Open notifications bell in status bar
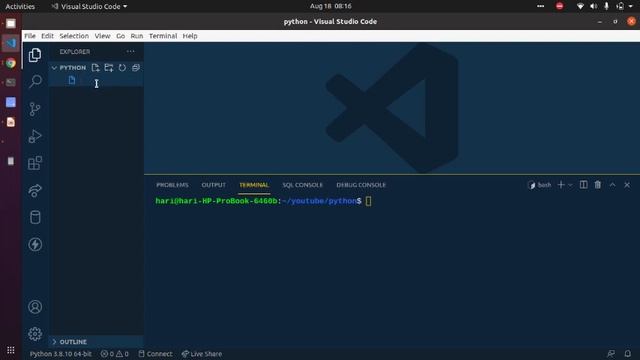The image size is (640, 360). pos(628,353)
